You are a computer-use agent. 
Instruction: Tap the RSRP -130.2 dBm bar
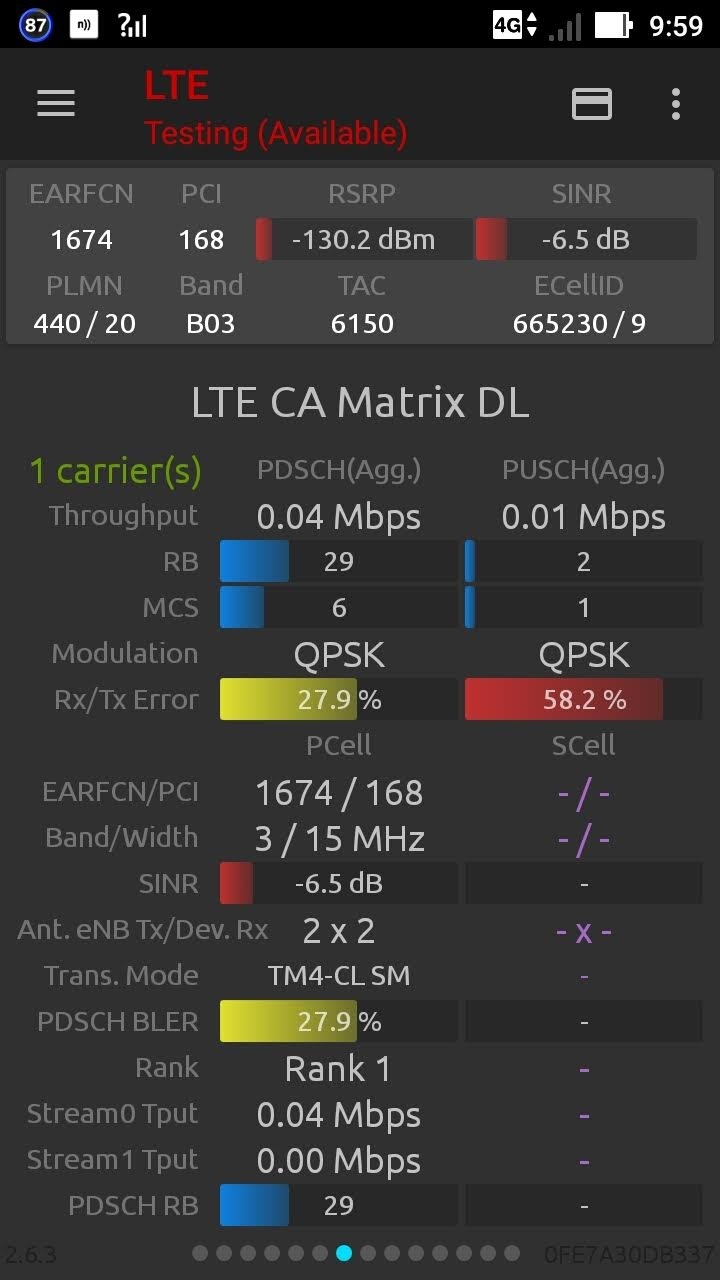[363, 240]
